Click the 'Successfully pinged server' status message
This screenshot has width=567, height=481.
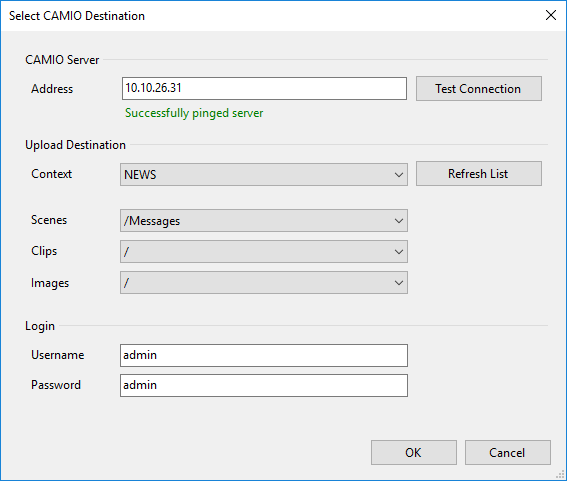pyautogui.click(x=194, y=113)
